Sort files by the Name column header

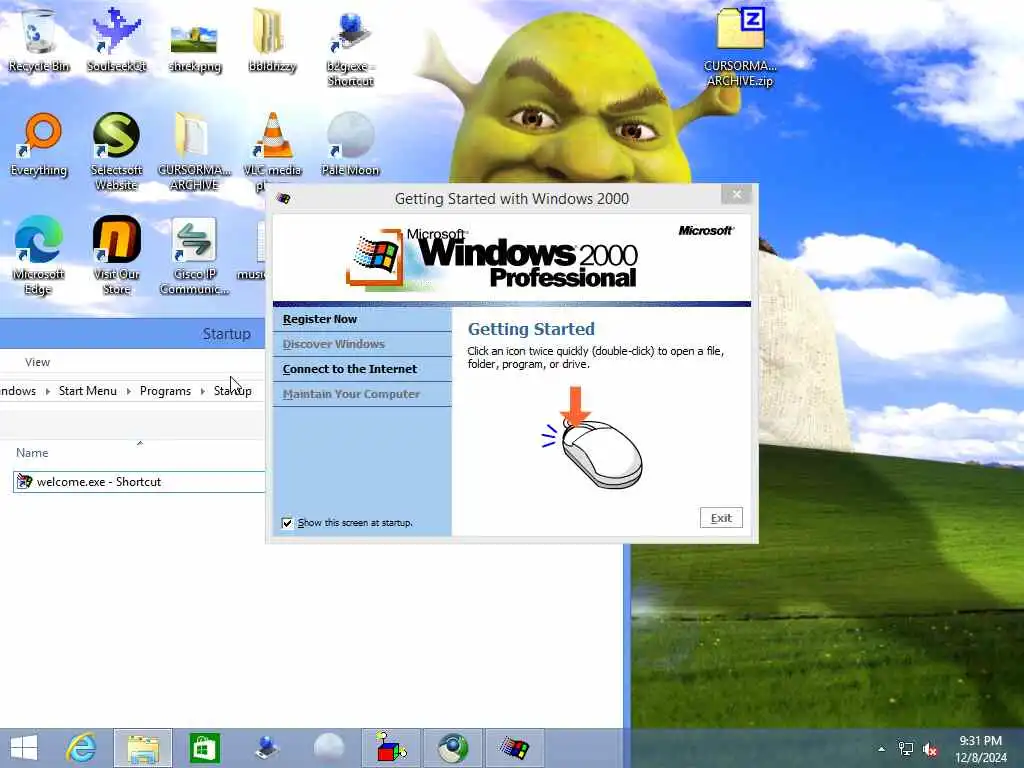click(32, 453)
